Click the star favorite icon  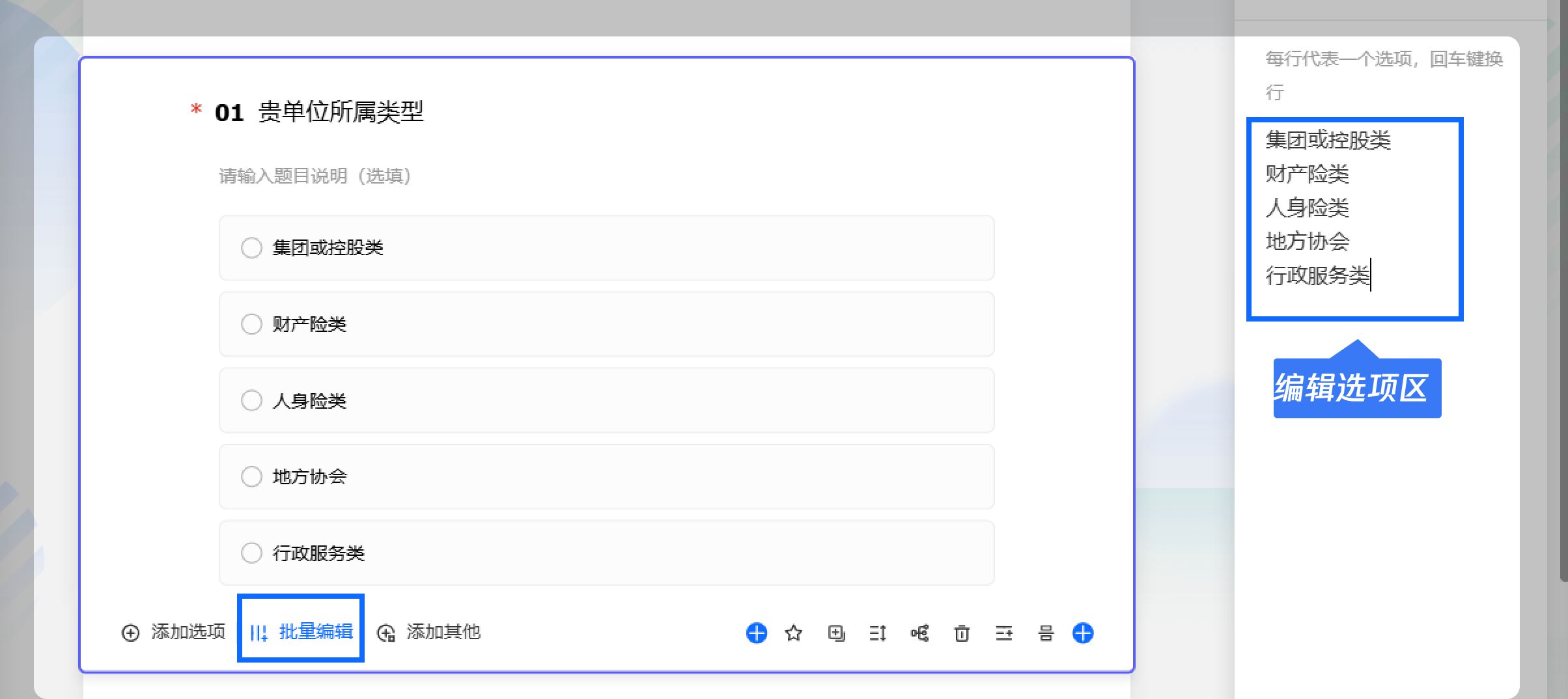[793, 633]
